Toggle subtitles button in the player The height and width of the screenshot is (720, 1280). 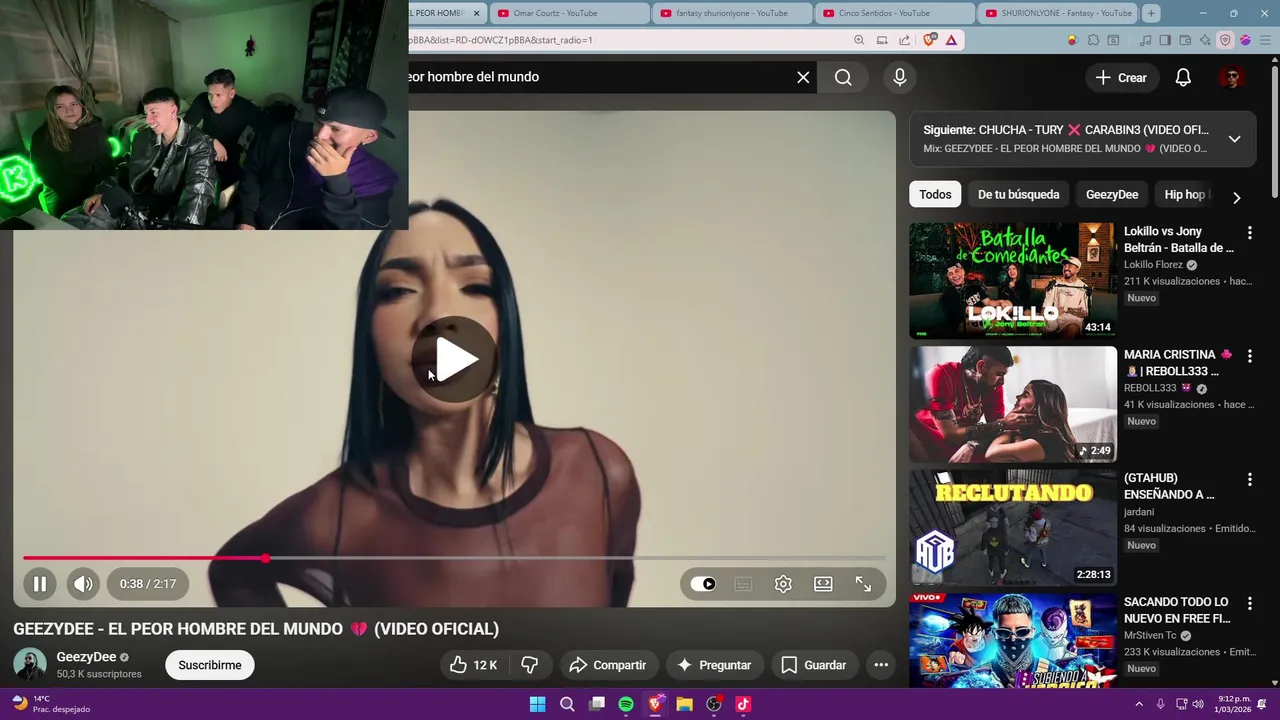743,584
